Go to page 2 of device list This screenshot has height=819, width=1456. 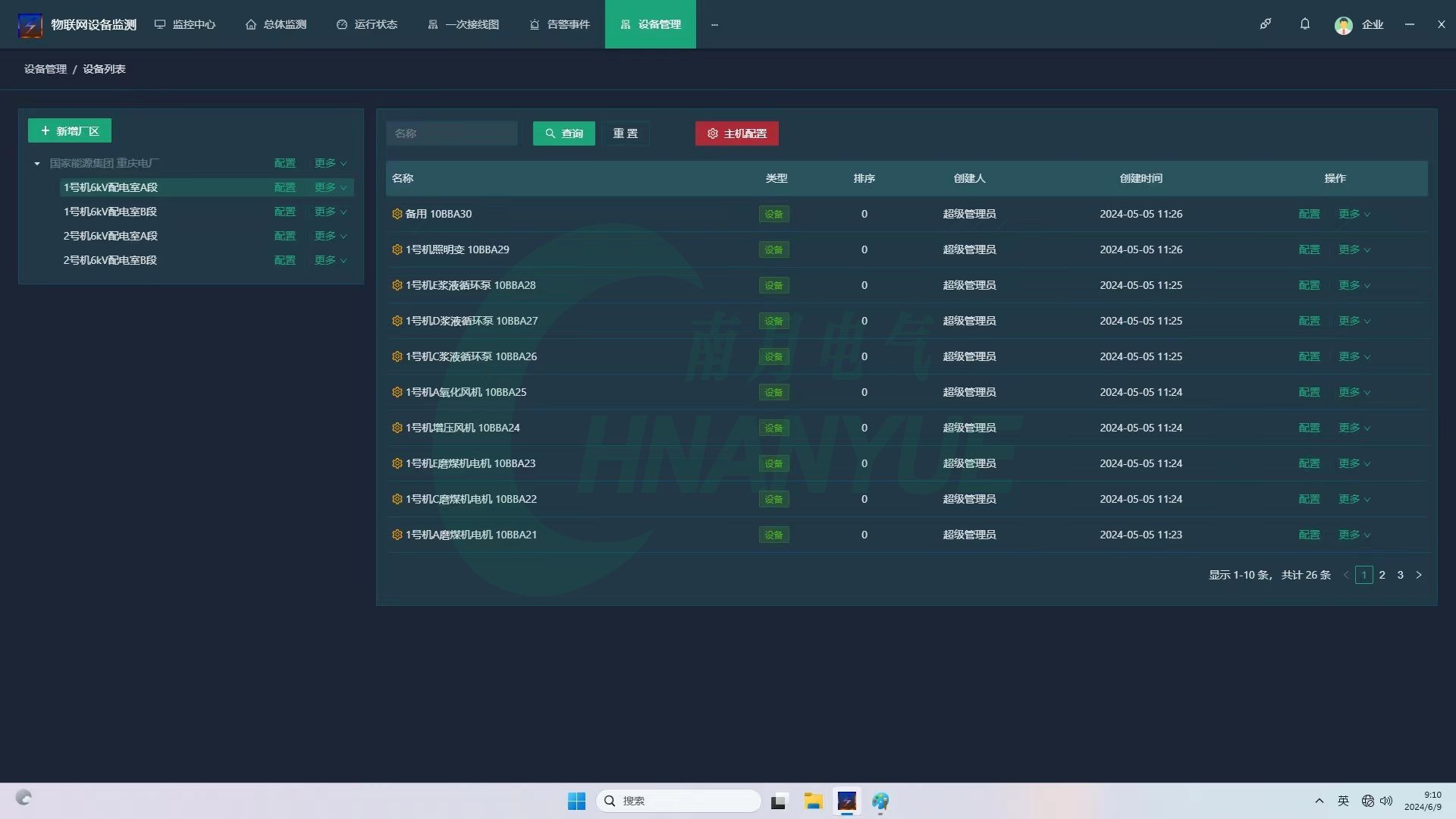[x=1382, y=575]
